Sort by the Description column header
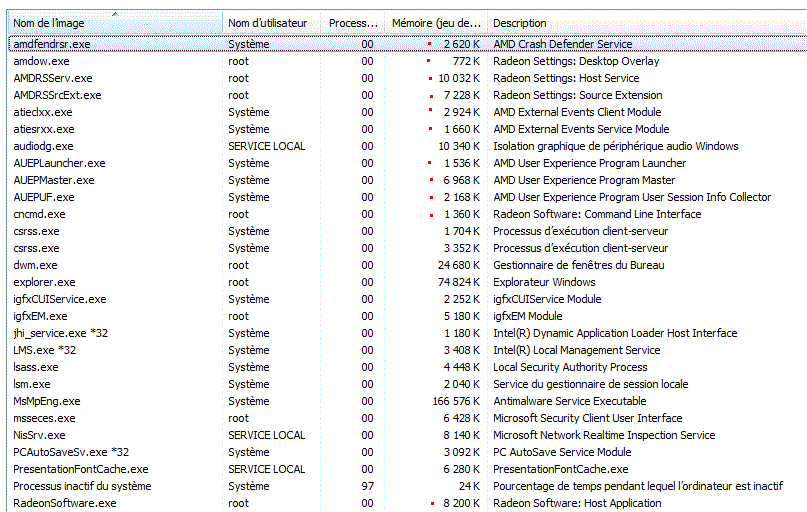This screenshot has height=512, width=807. pyautogui.click(x=647, y=23)
